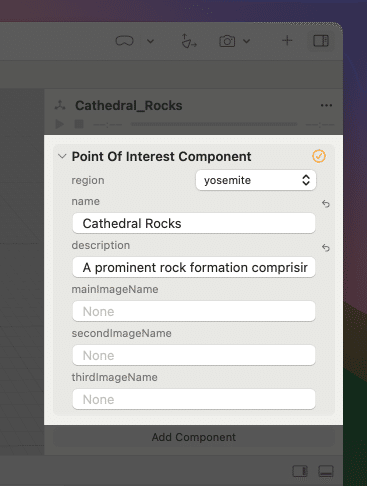Click the name field containing Cathedral Rocks

[x=194, y=223]
